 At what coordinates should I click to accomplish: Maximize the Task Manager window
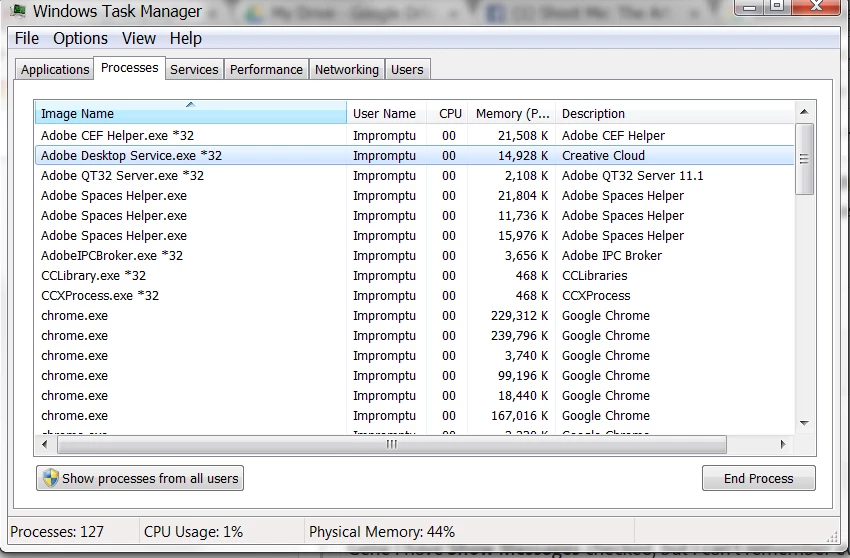[x=777, y=7]
